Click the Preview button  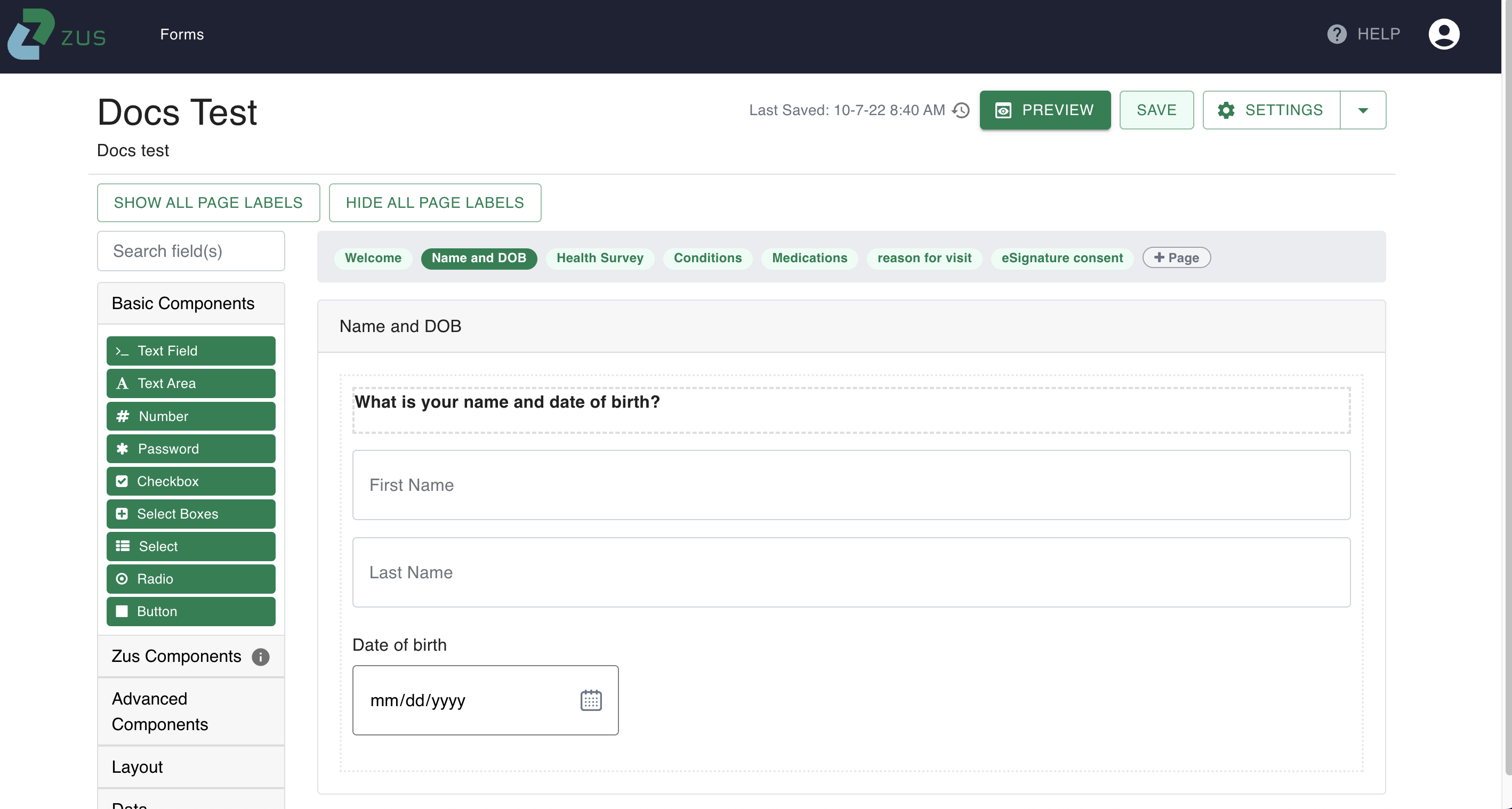point(1044,110)
